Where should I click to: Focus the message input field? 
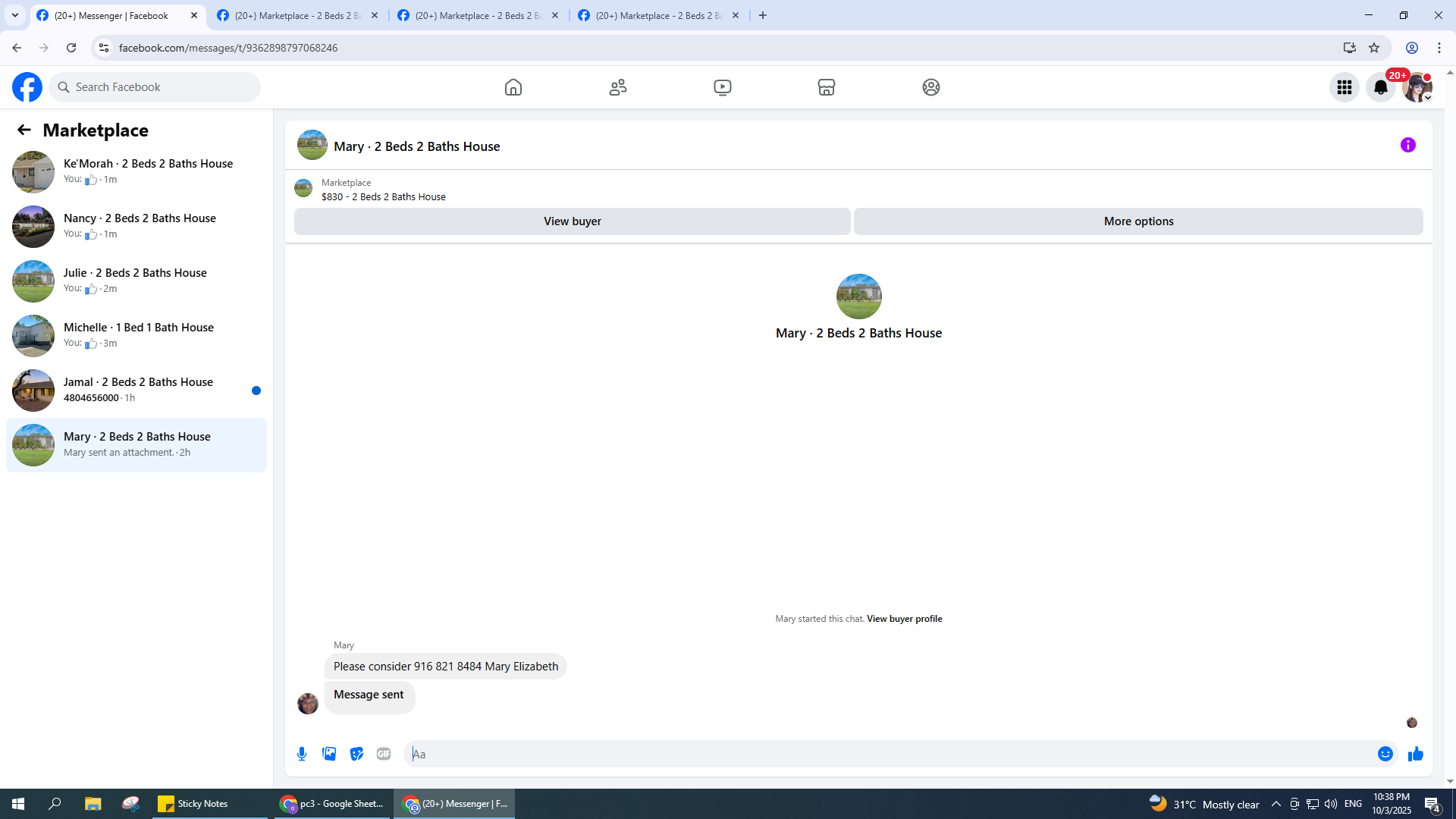pyautogui.click(x=892, y=754)
